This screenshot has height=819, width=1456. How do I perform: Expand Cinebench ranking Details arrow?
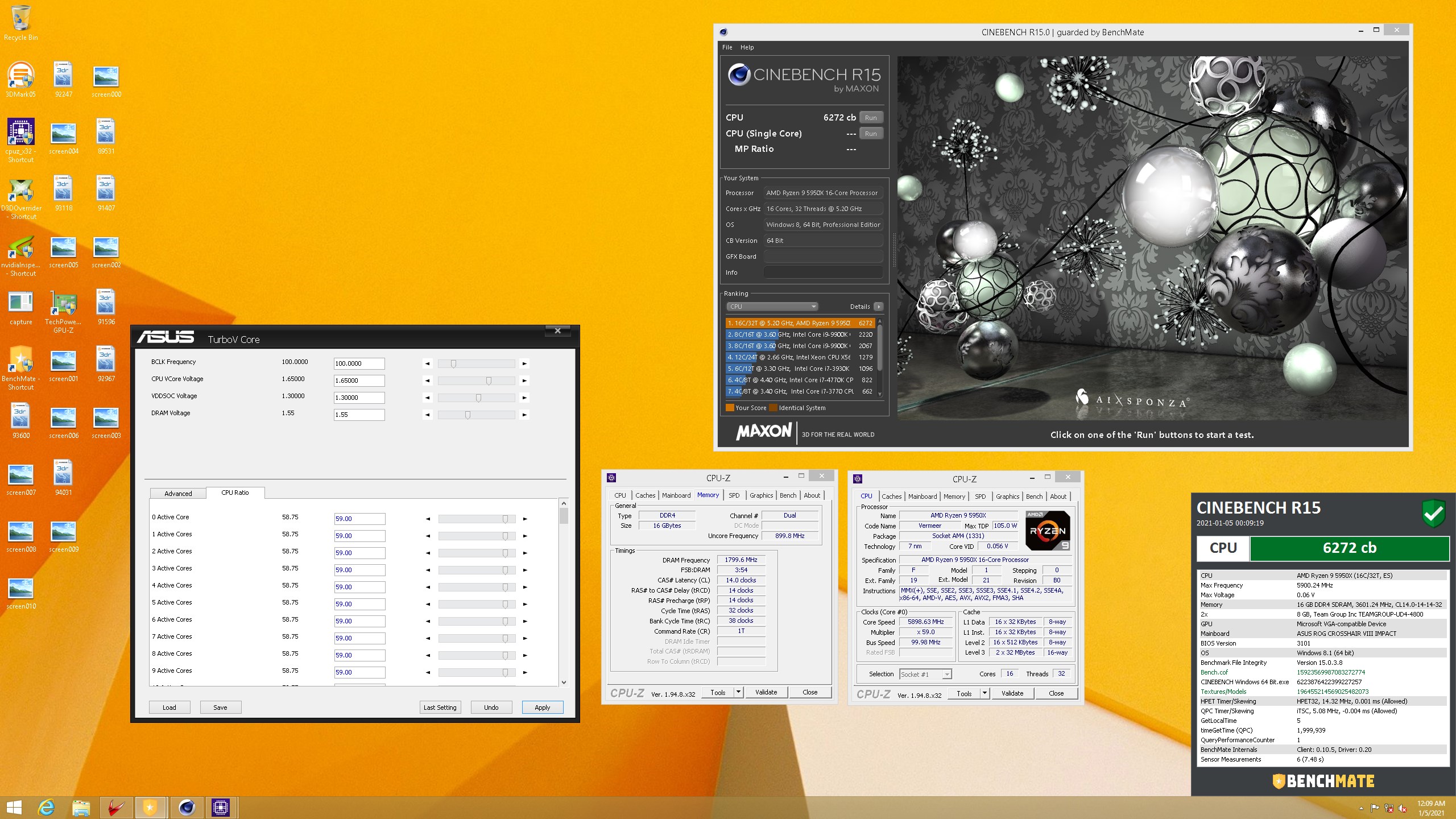tap(879, 307)
